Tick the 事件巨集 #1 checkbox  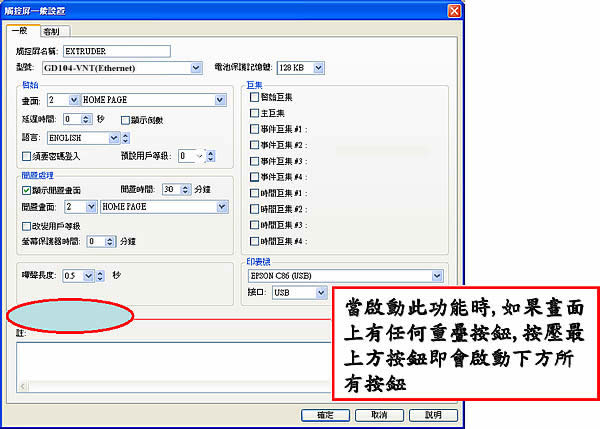[x=254, y=129]
